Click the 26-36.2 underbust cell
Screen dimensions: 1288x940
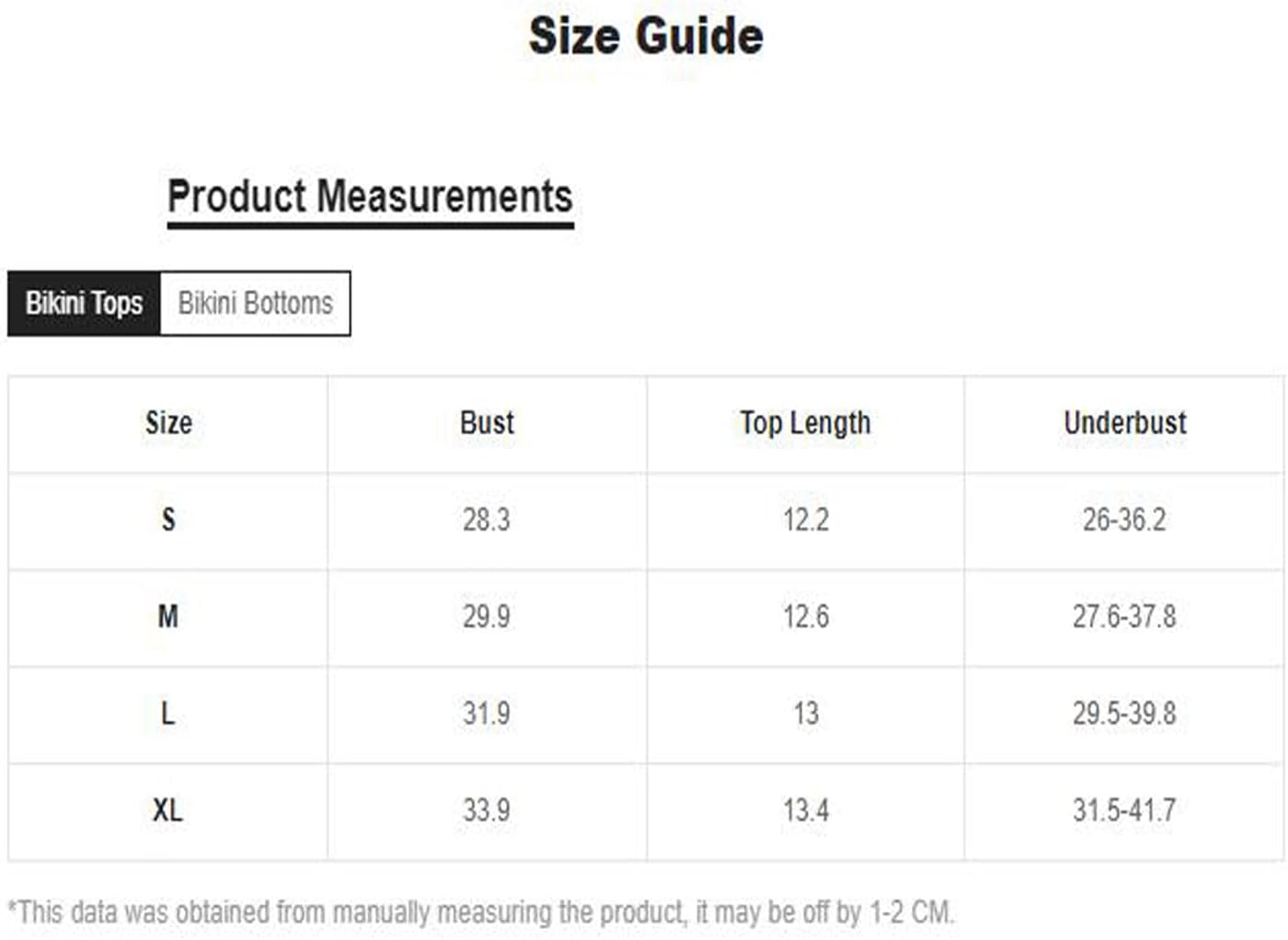[x=1124, y=520]
